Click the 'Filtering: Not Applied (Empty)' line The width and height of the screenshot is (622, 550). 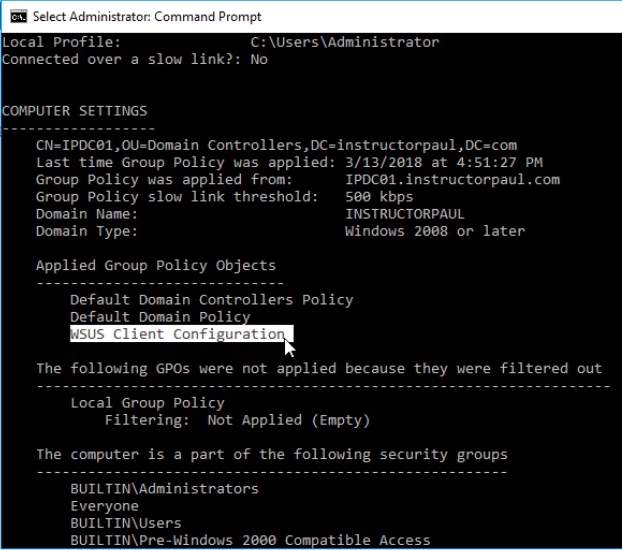(x=237, y=420)
